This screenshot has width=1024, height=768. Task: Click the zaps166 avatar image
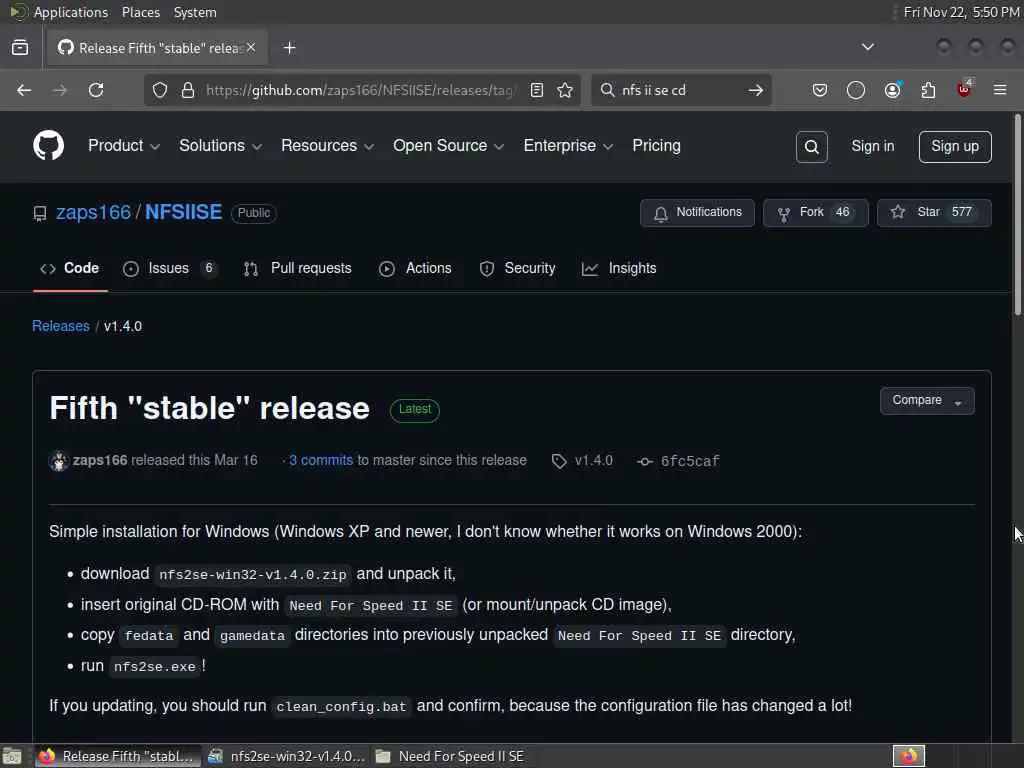59,461
